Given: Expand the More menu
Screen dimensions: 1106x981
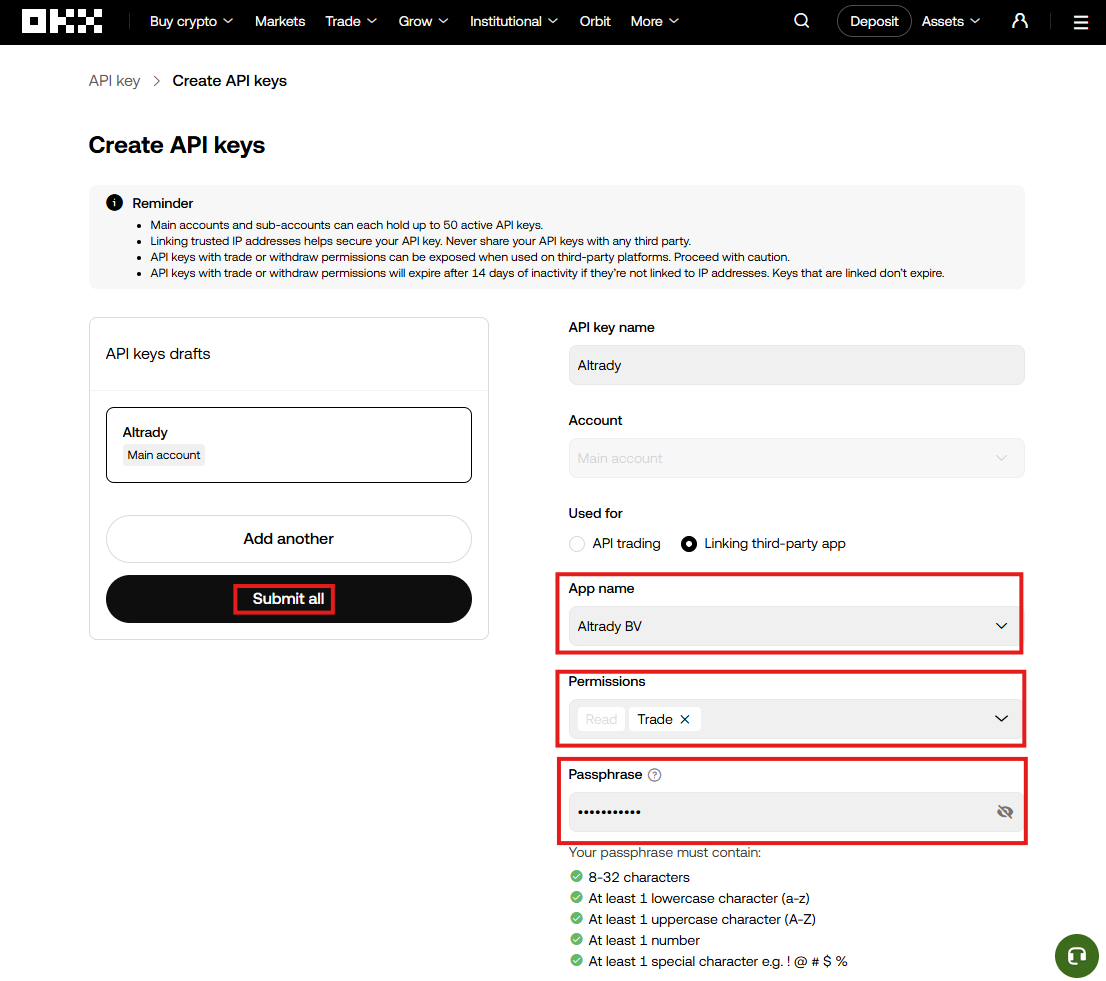Looking at the screenshot, I should (x=655, y=21).
